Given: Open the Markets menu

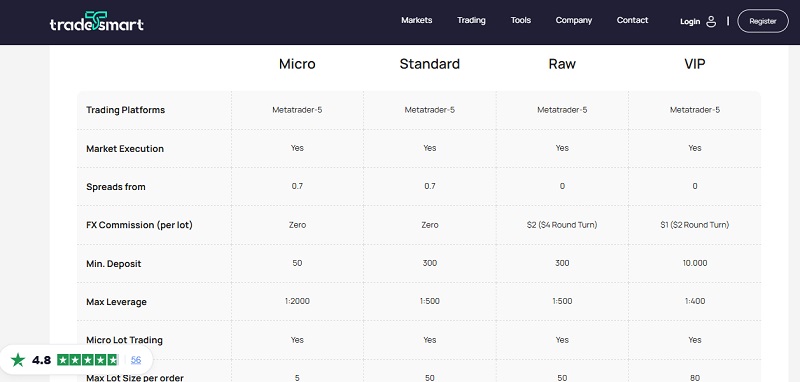Looking at the screenshot, I should tap(416, 20).
